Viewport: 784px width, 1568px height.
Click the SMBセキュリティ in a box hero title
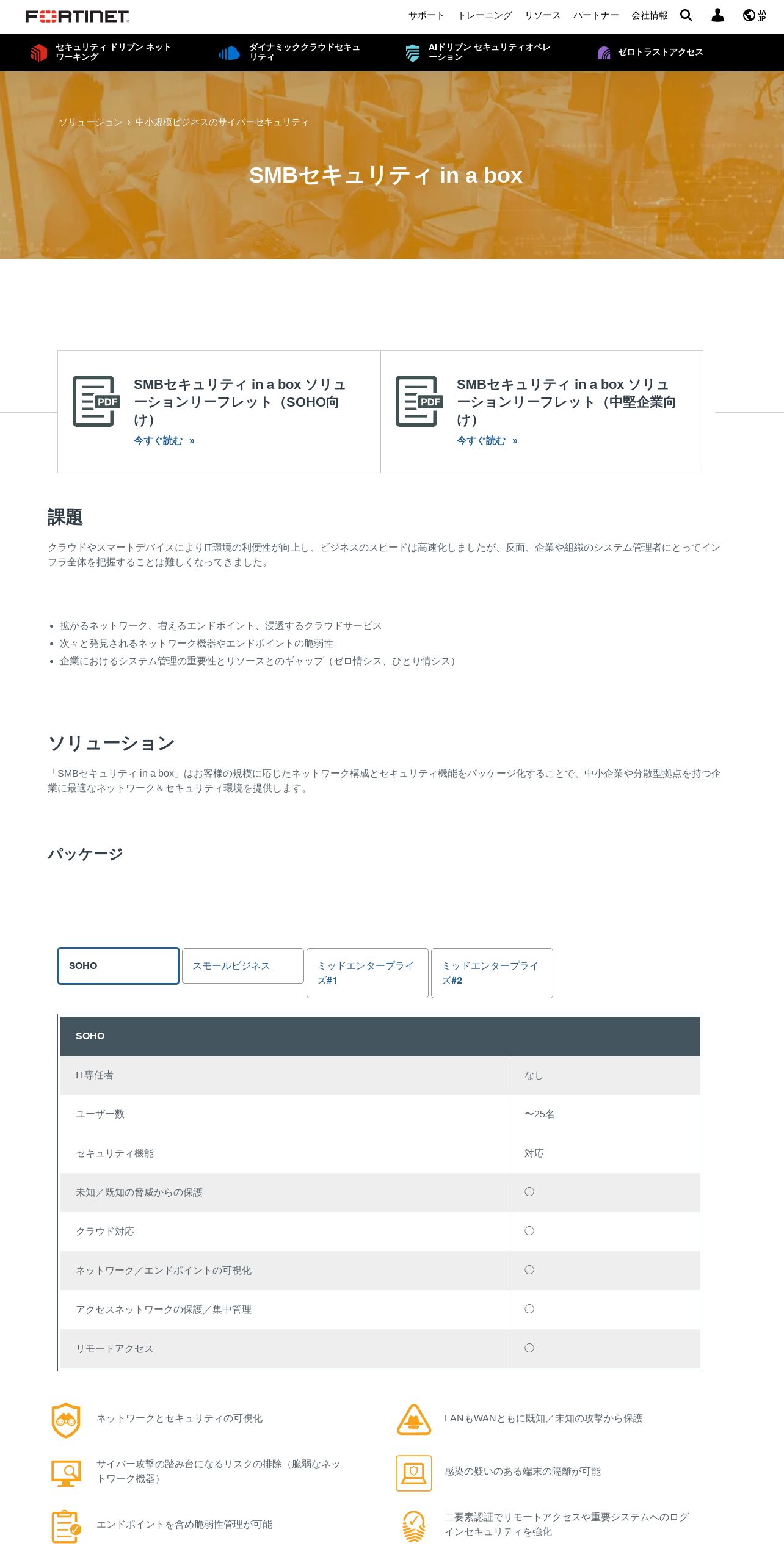386,175
